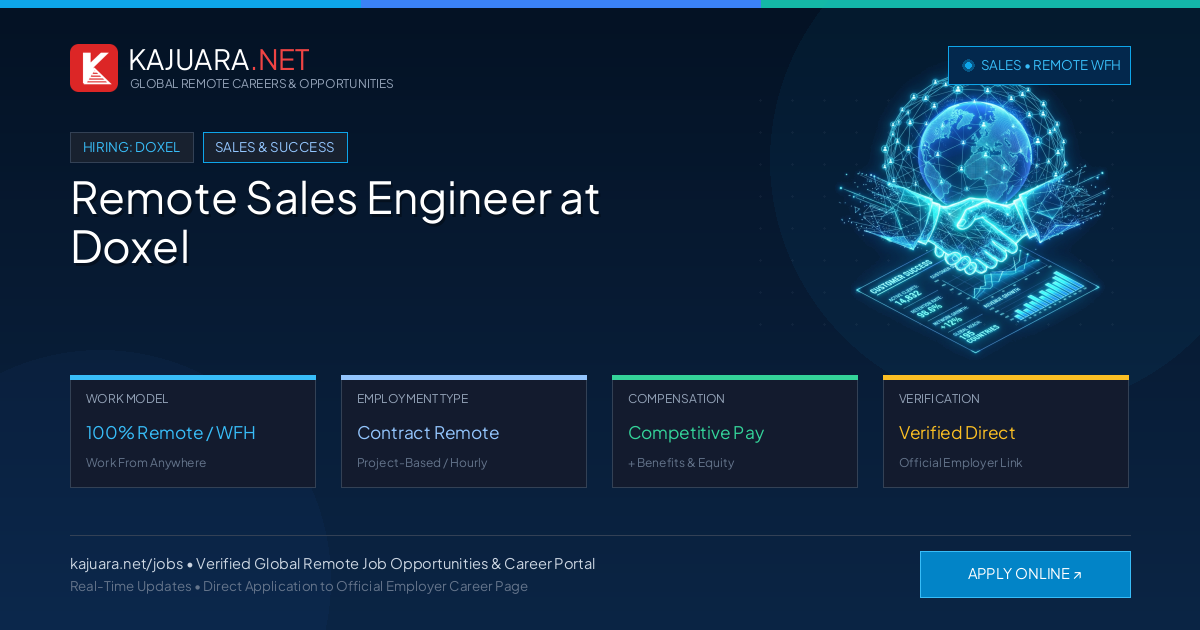This screenshot has height=630, width=1200.
Task: Click the Work From Anywhere text
Action: click(x=146, y=463)
